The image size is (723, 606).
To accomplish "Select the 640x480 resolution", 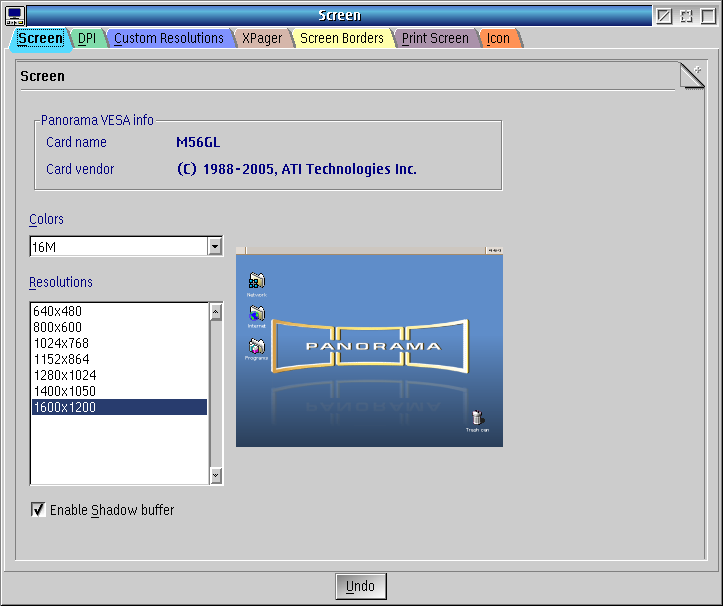I will (119, 311).
